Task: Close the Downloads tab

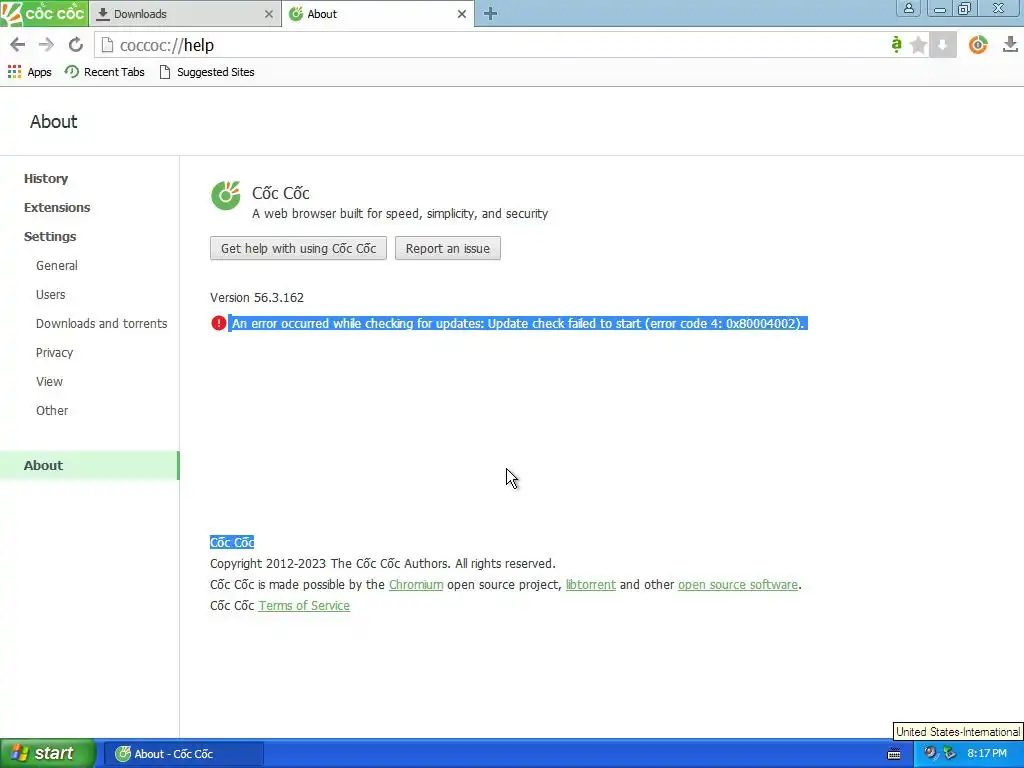Action: click(268, 14)
